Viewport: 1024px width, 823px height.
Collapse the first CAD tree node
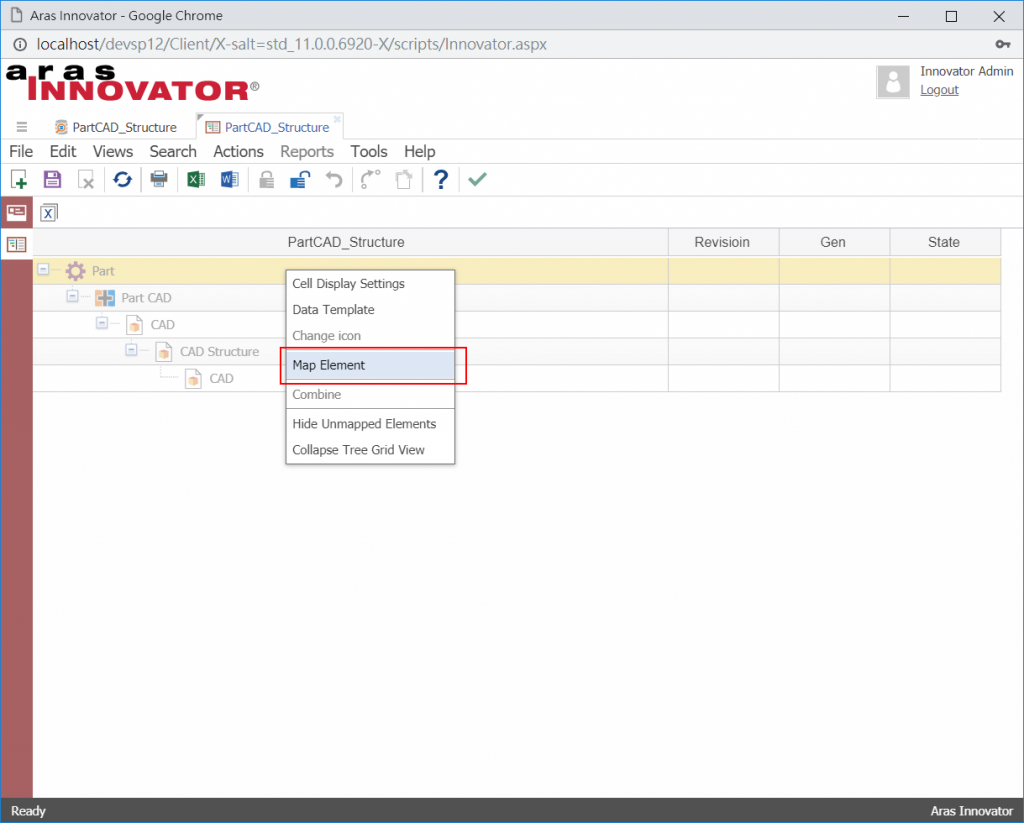pyautogui.click(x=102, y=323)
